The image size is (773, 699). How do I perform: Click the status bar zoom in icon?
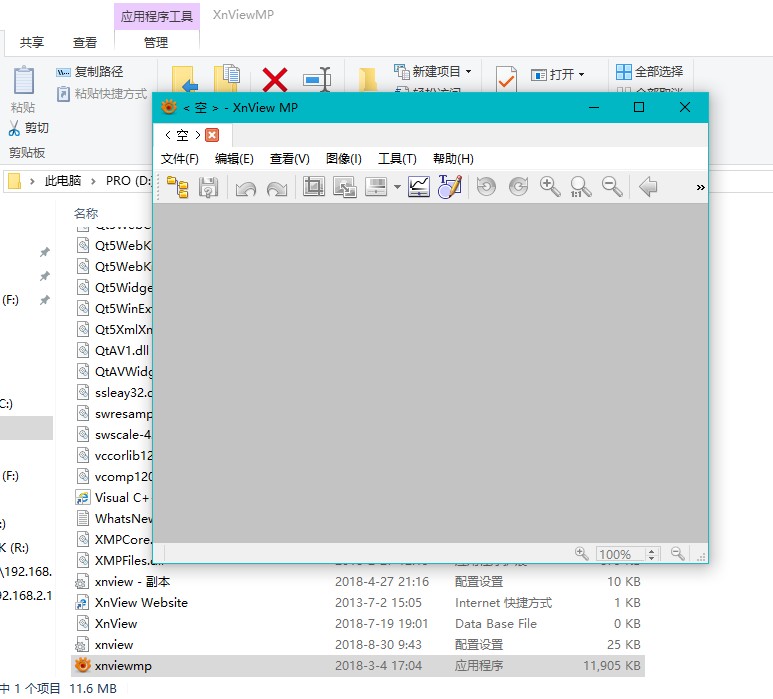pyautogui.click(x=582, y=554)
